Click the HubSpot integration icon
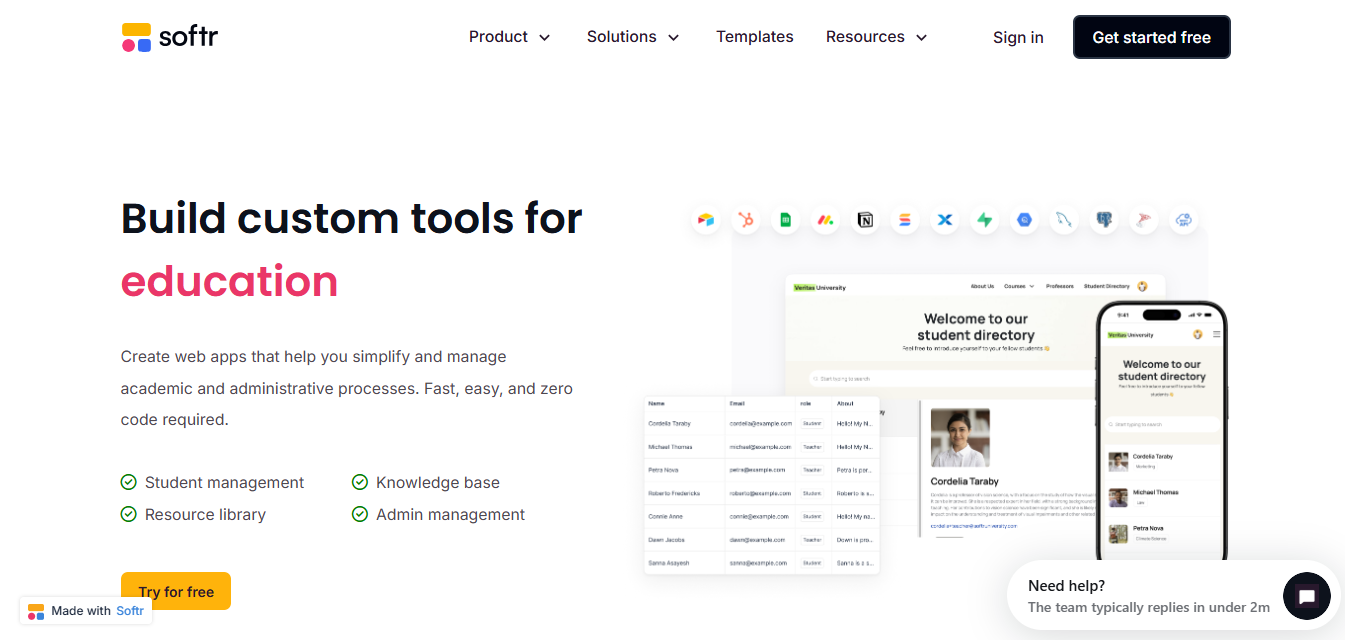 click(746, 220)
